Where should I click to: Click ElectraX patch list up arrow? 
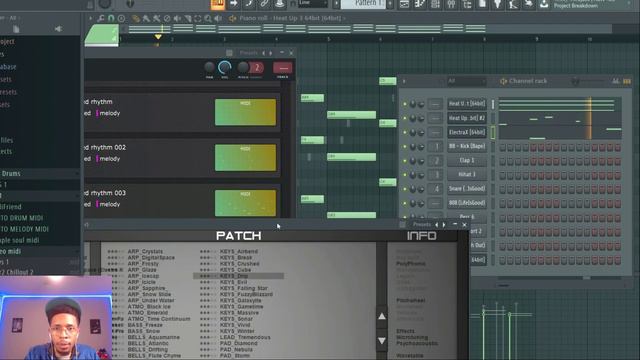(382, 316)
